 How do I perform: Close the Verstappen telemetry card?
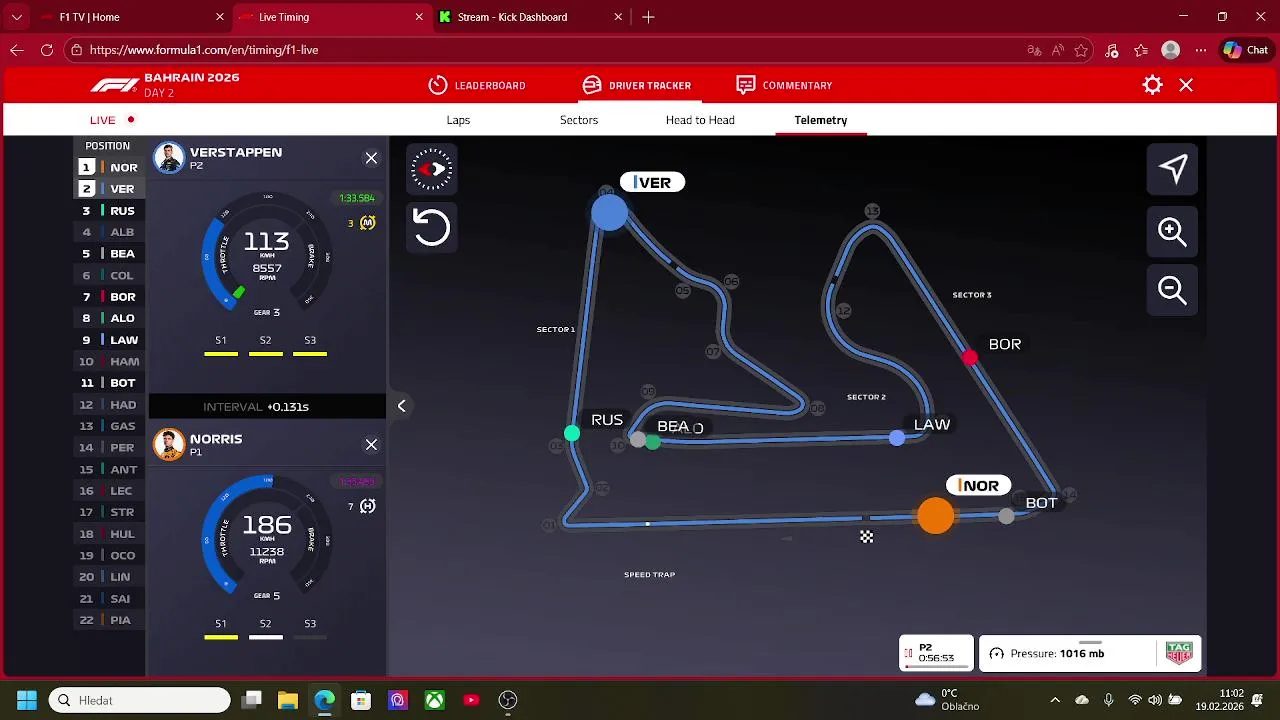click(x=371, y=158)
